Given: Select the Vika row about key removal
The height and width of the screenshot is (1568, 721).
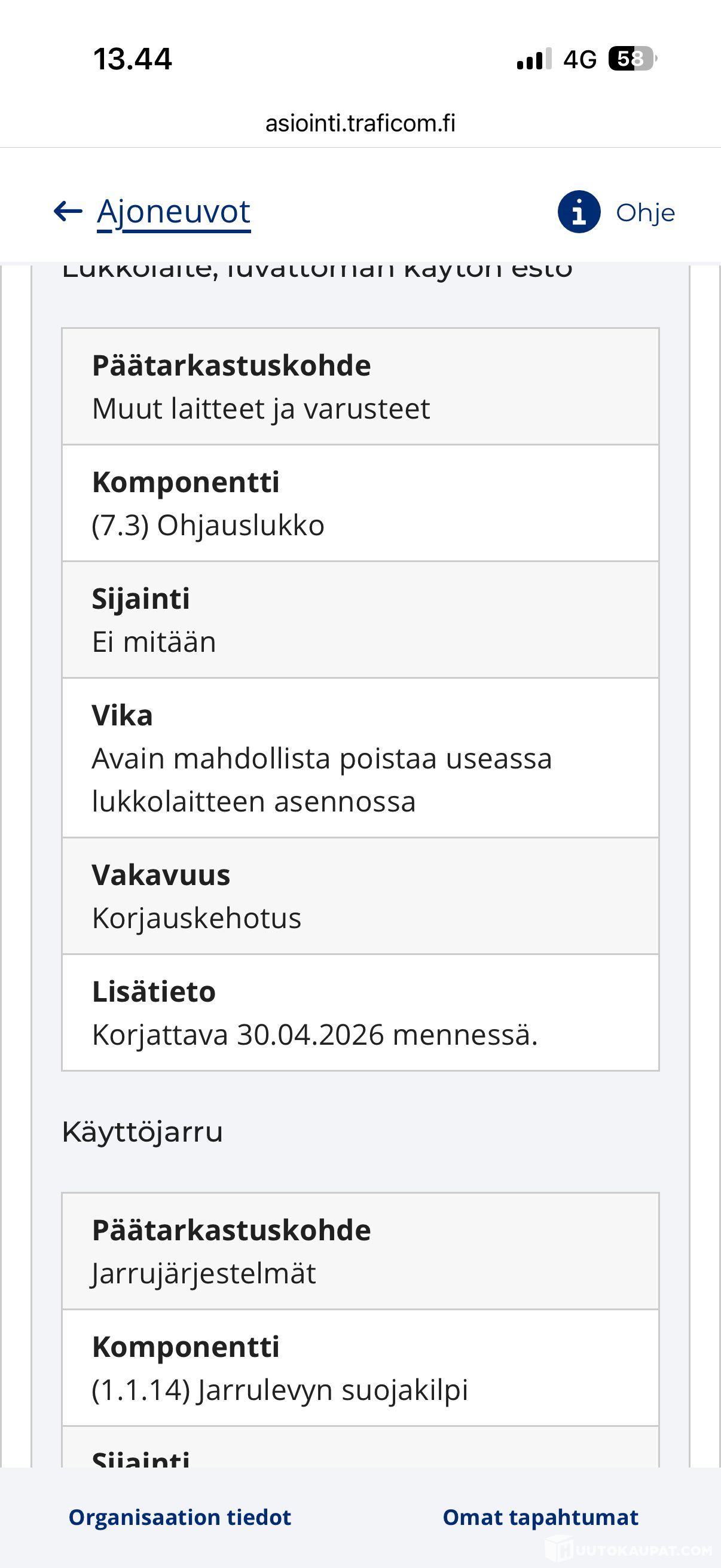Looking at the screenshot, I should pyautogui.click(x=360, y=758).
